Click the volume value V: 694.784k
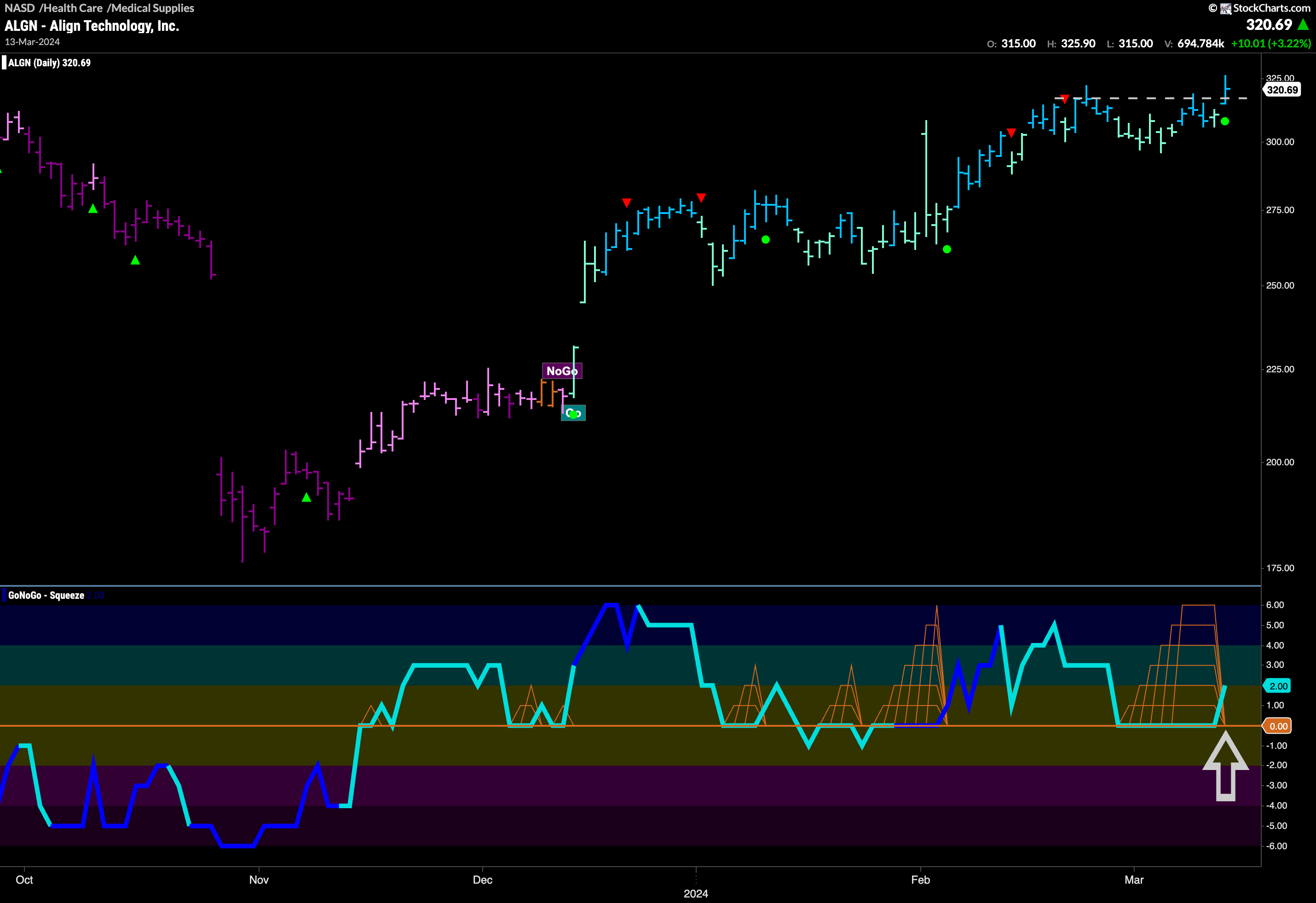 [x=1194, y=44]
